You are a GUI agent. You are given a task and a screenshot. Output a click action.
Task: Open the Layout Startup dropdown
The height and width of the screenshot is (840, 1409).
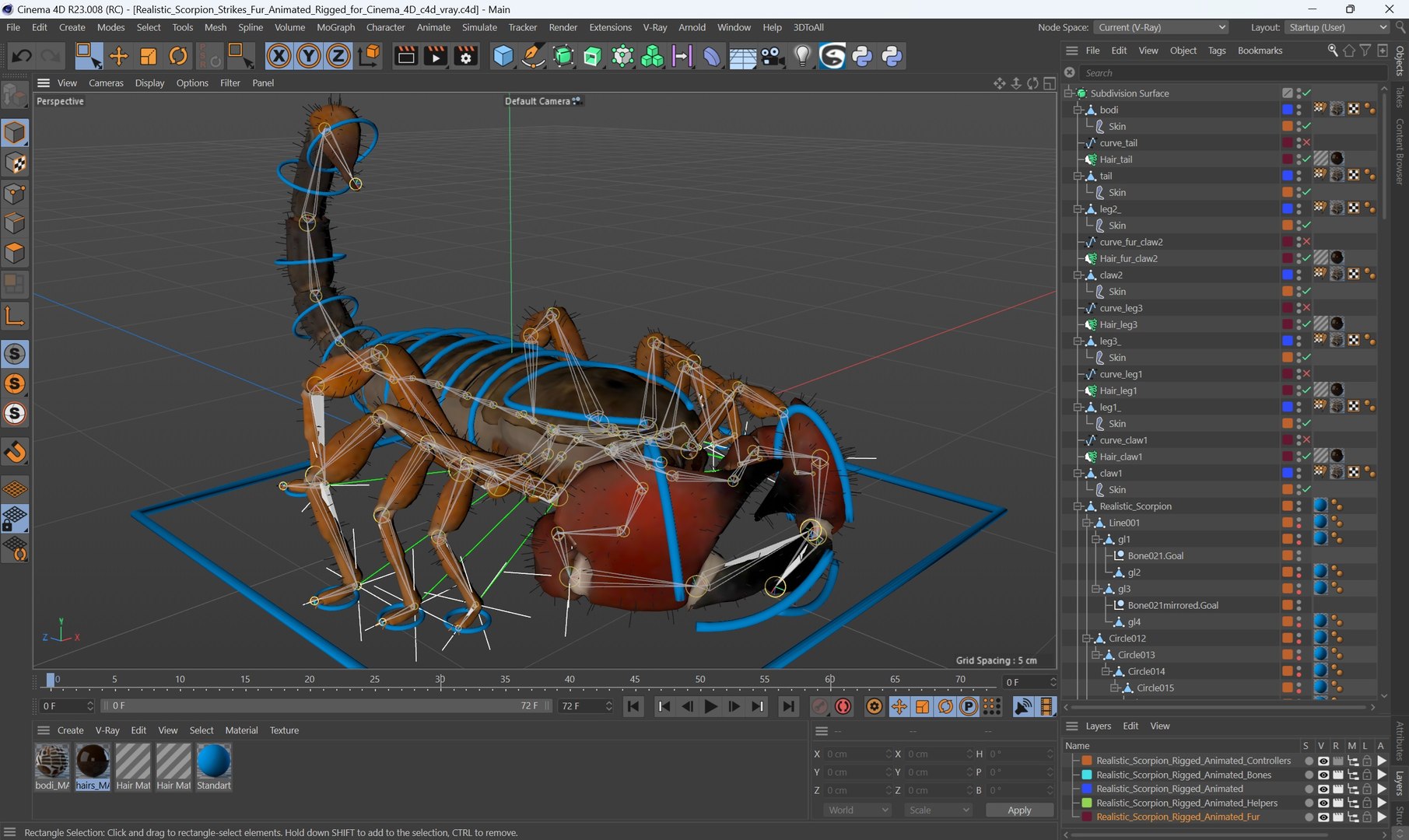click(x=1337, y=27)
